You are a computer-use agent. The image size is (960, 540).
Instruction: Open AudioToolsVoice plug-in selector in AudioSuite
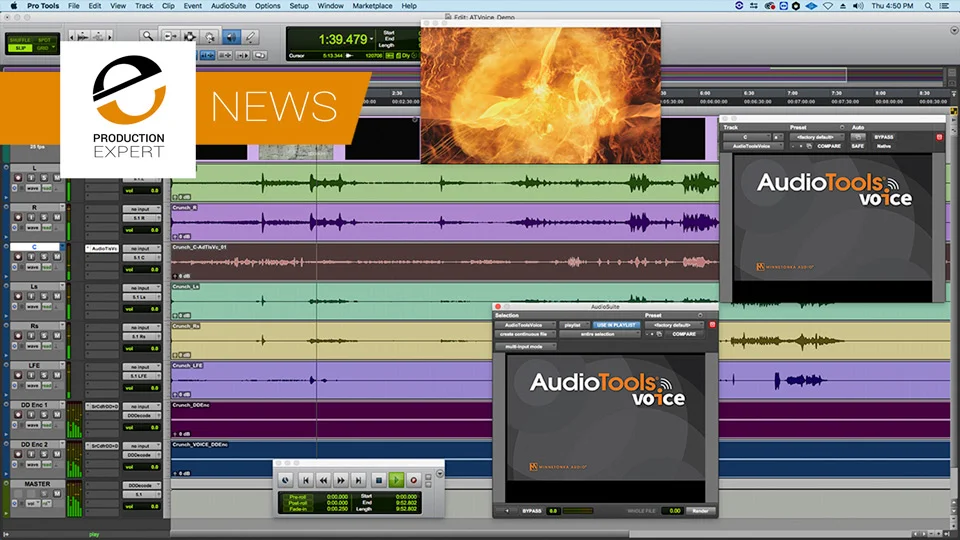coord(525,325)
